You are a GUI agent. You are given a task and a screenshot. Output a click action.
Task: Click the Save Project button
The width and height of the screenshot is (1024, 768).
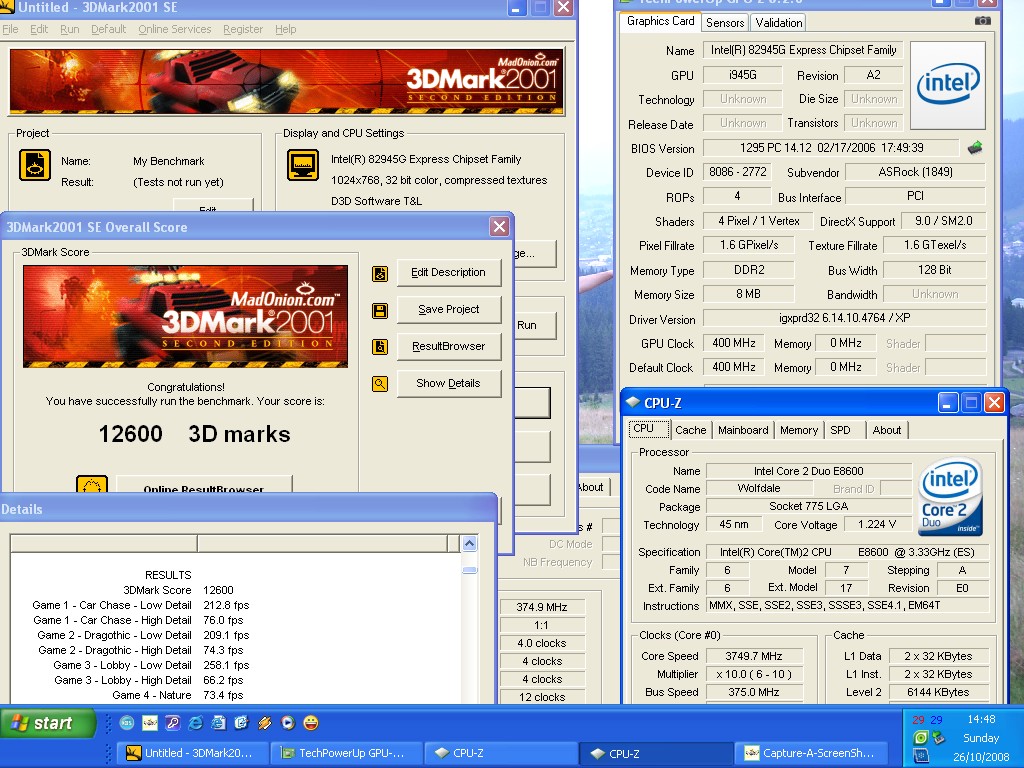point(449,310)
